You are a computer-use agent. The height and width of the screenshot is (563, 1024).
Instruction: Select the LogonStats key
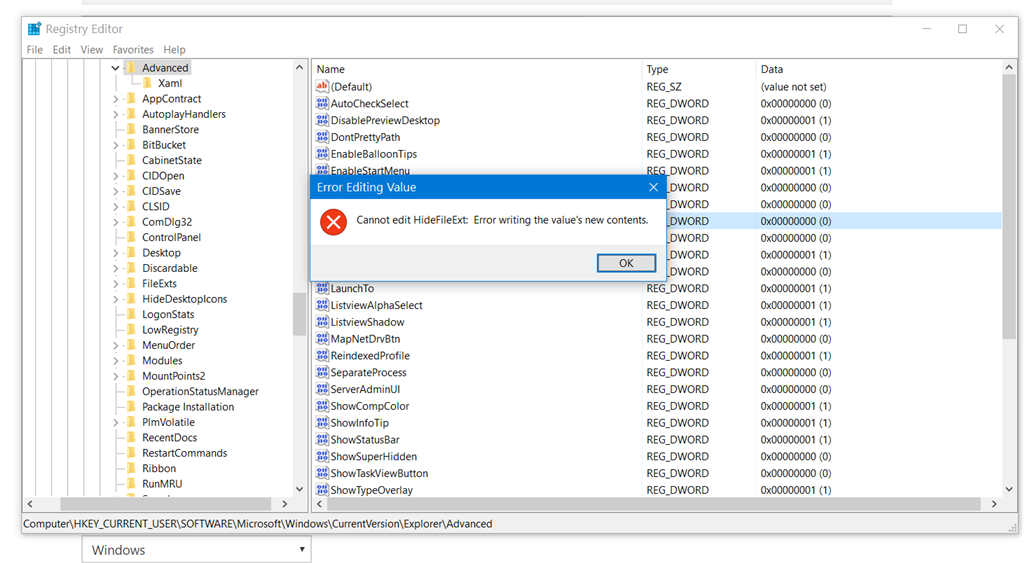168,314
